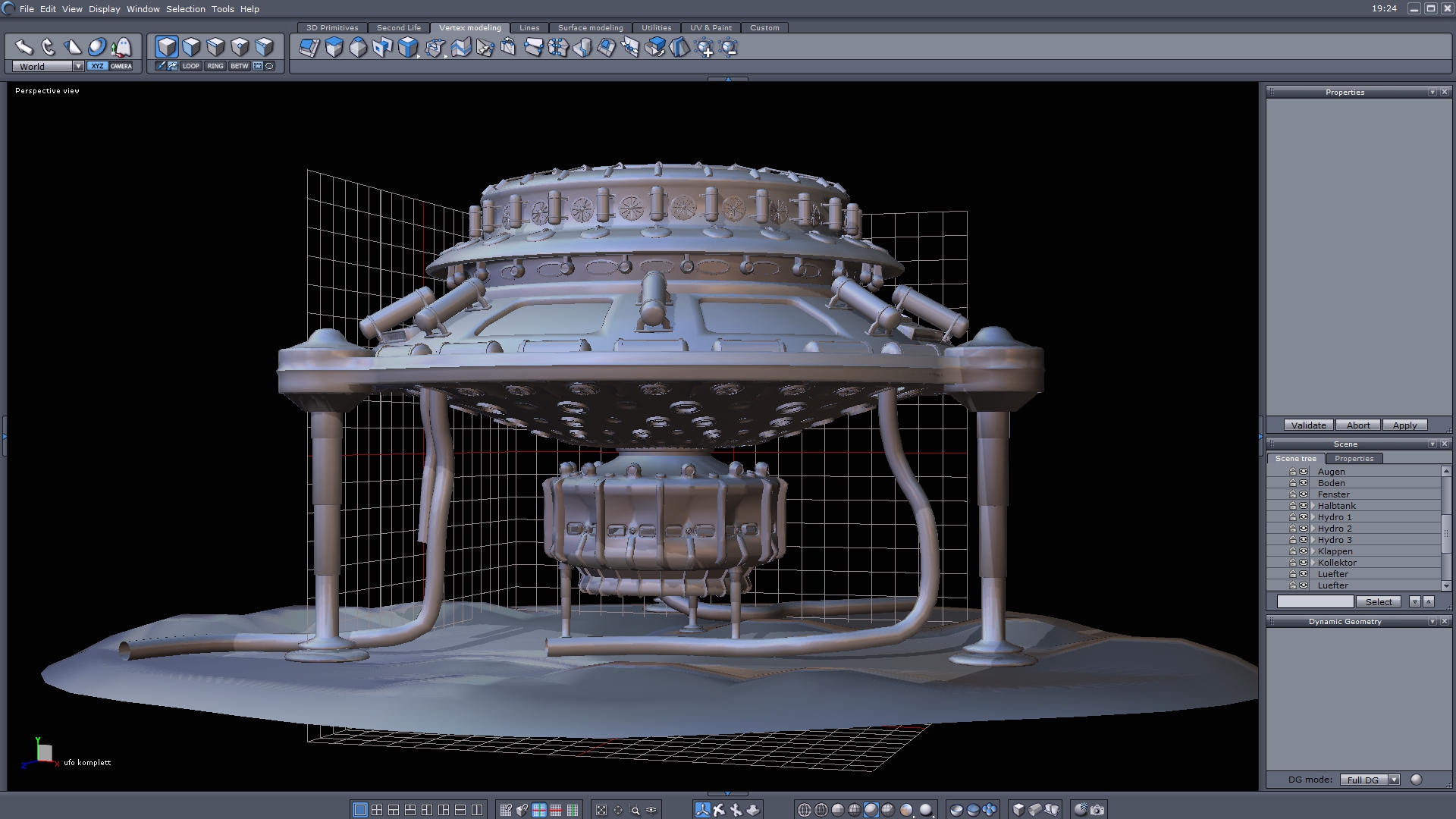Image resolution: width=1456 pixels, height=819 pixels.
Task: Open the Selection menu
Action: click(x=185, y=9)
